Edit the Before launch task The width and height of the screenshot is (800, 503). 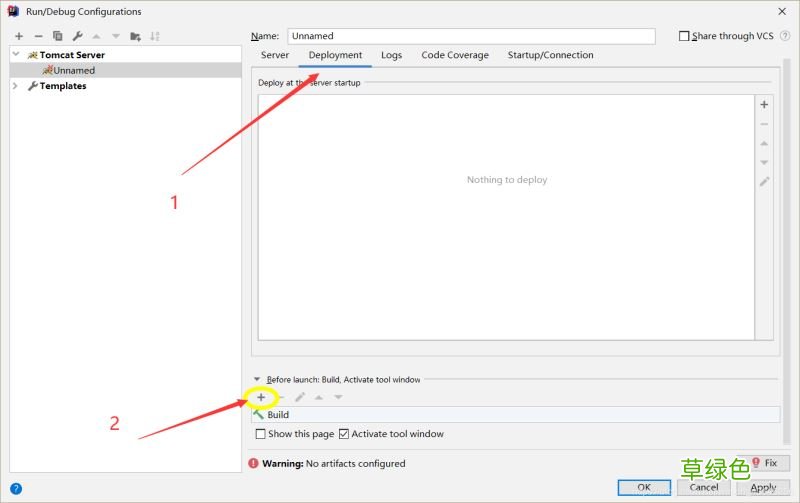click(300, 397)
